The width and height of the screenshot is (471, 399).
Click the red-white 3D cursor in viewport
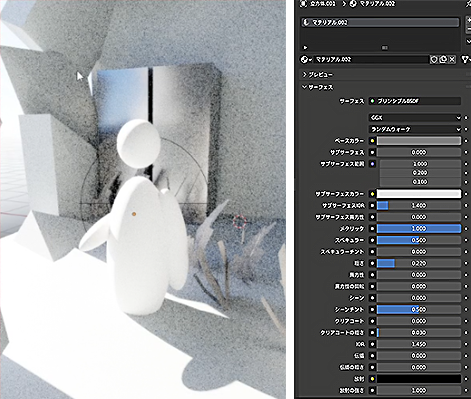239,222
